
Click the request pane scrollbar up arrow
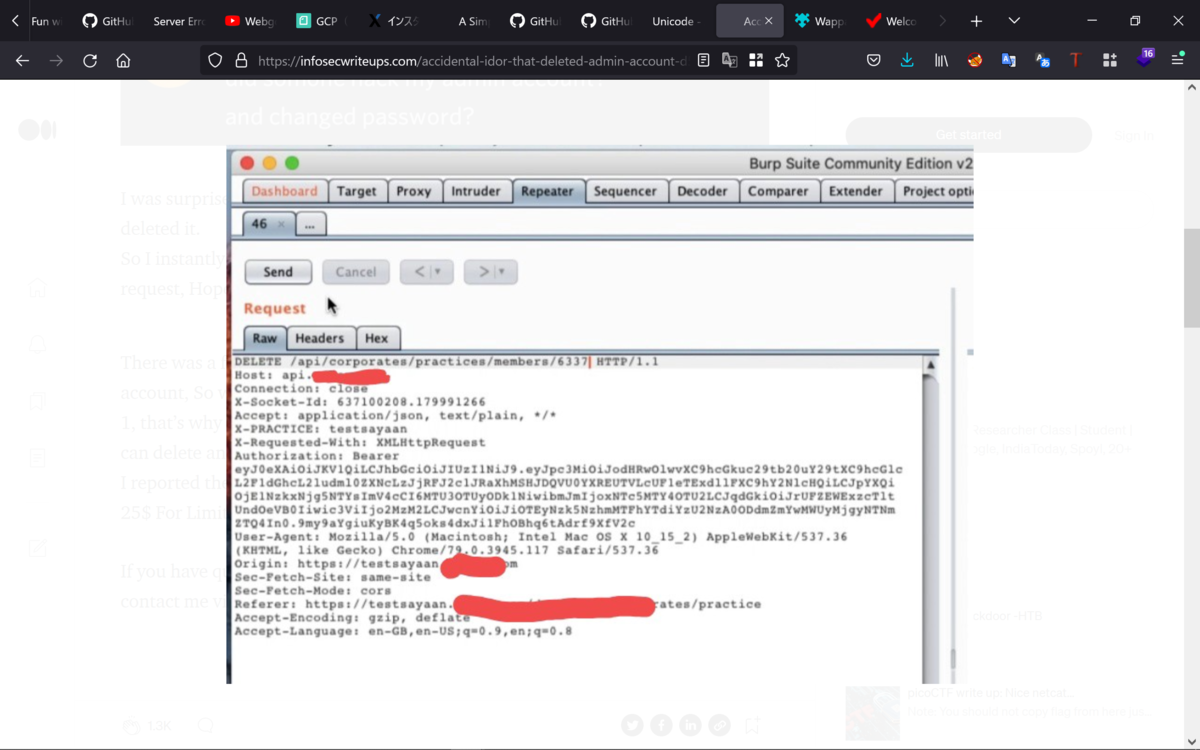click(930, 365)
